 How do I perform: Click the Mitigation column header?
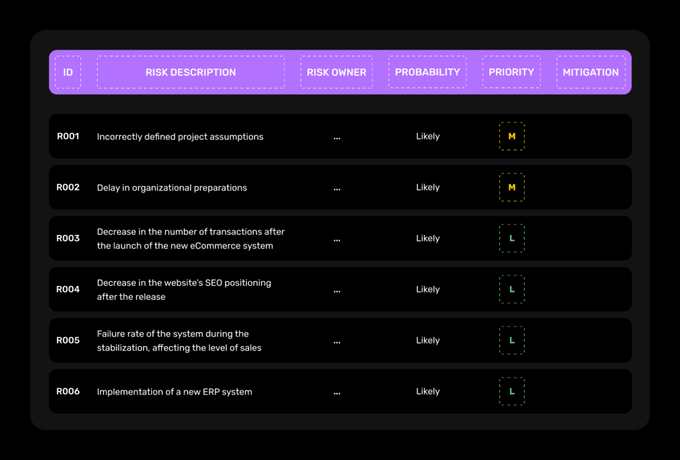tap(590, 72)
